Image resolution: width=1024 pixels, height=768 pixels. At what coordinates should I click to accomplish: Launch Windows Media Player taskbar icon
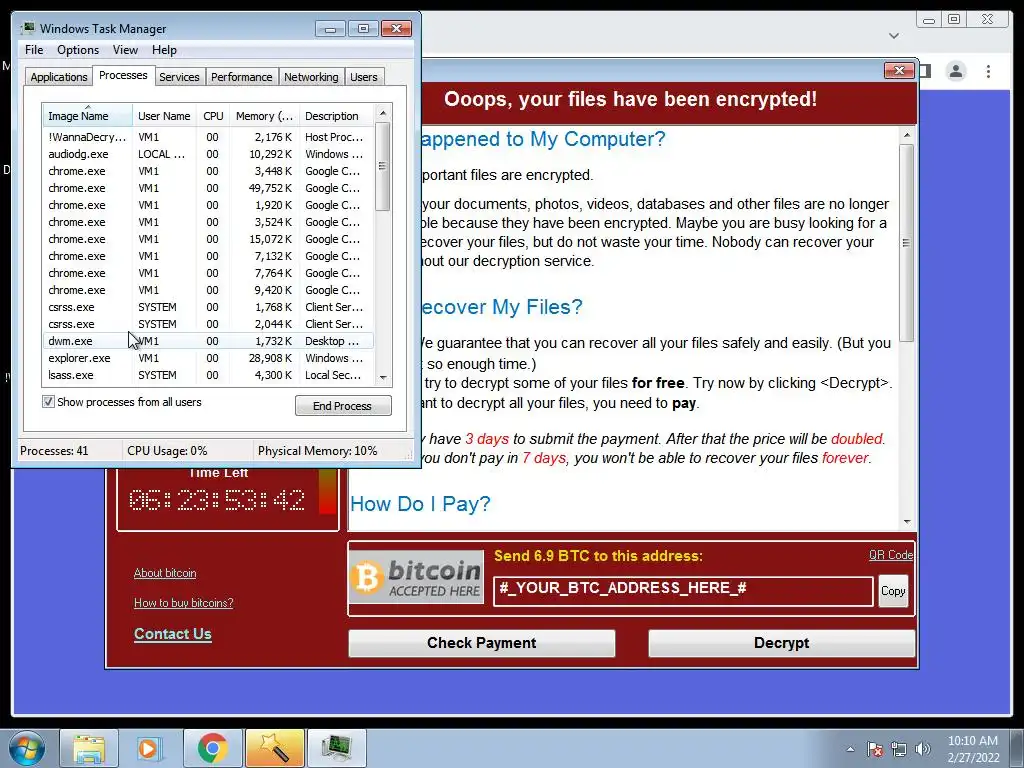pos(148,748)
